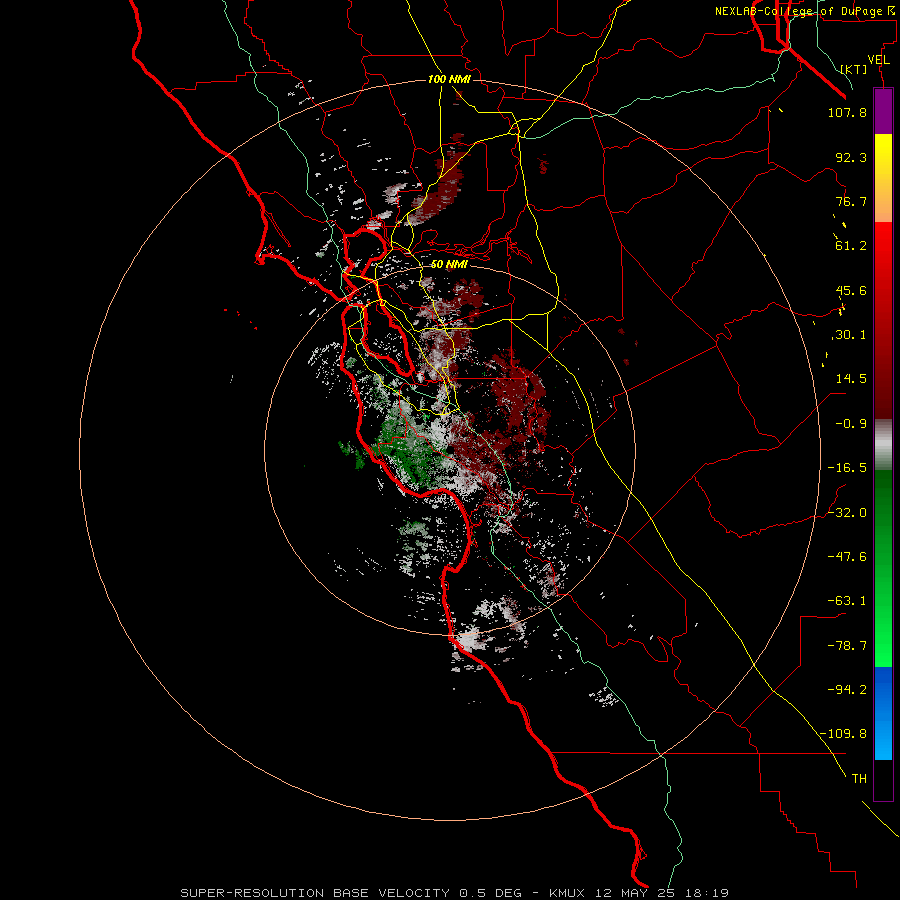Click the TH threshold label
Image resolution: width=900 pixels, height=900 pixels.
click(x=859, y=779)
